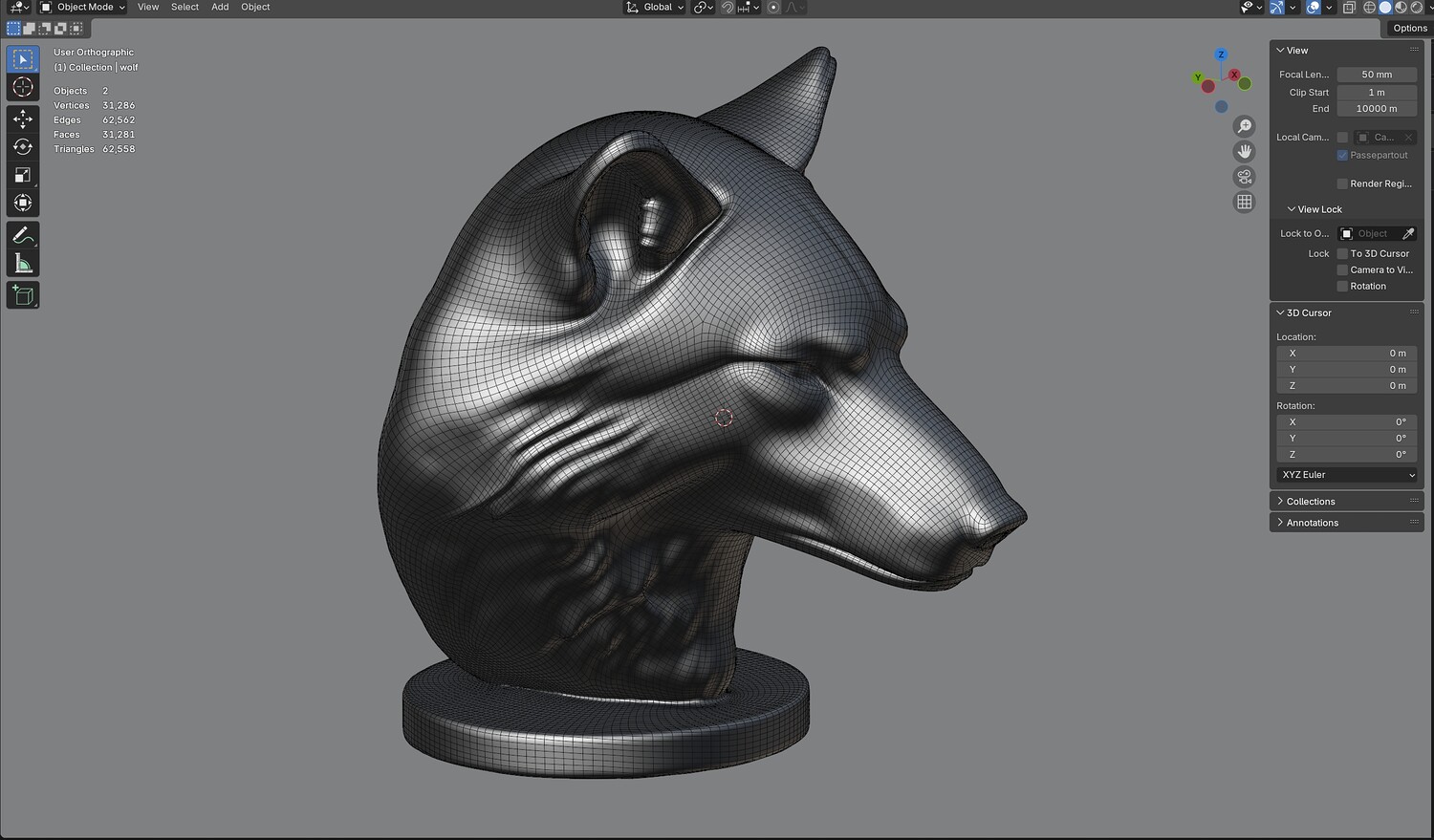This screenshot has height=840, width=1434.
Task: Open the Add menu
Action: pos(220,7)
